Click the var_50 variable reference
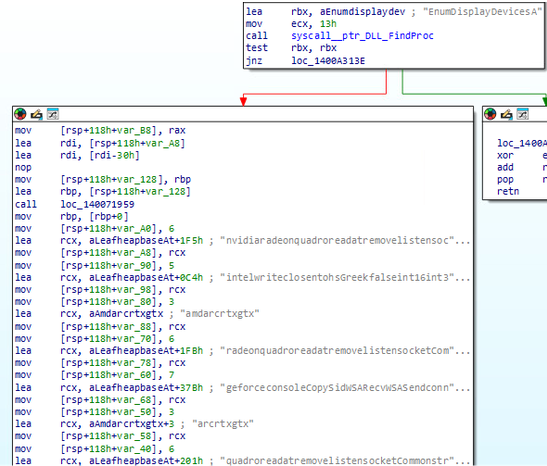 pos(137,412)
